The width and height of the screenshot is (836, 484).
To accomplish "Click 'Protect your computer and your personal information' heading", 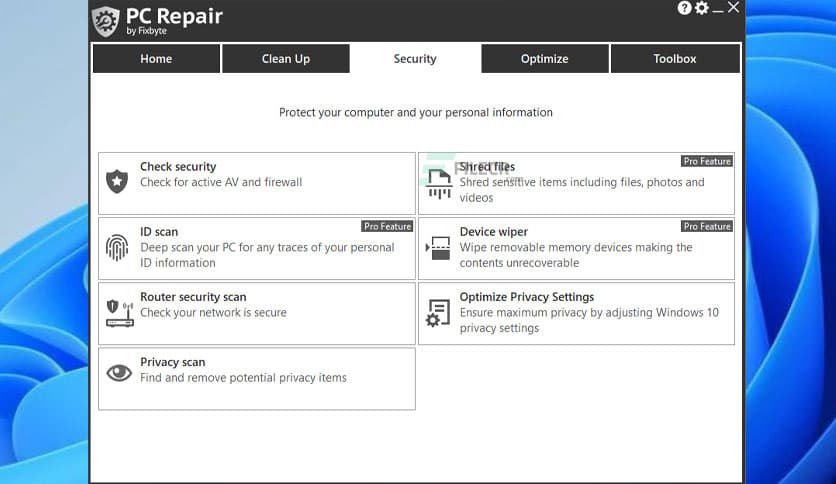I will [x=416, y=112].
